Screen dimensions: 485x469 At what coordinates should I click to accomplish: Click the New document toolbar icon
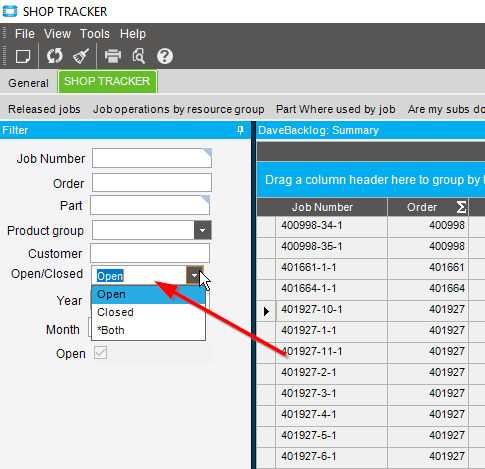23,56
